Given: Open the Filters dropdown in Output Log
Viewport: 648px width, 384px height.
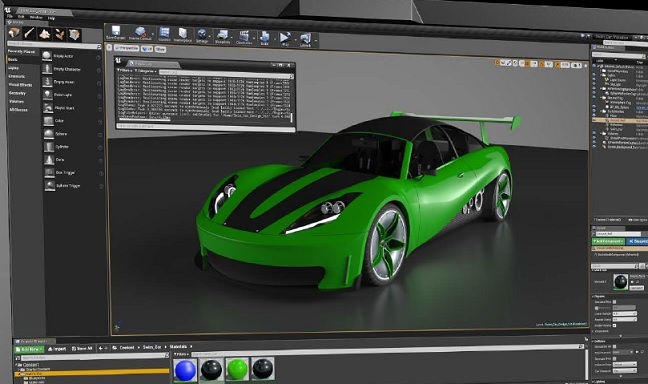Looking at the screenshot, I should (x=125, y=71).
